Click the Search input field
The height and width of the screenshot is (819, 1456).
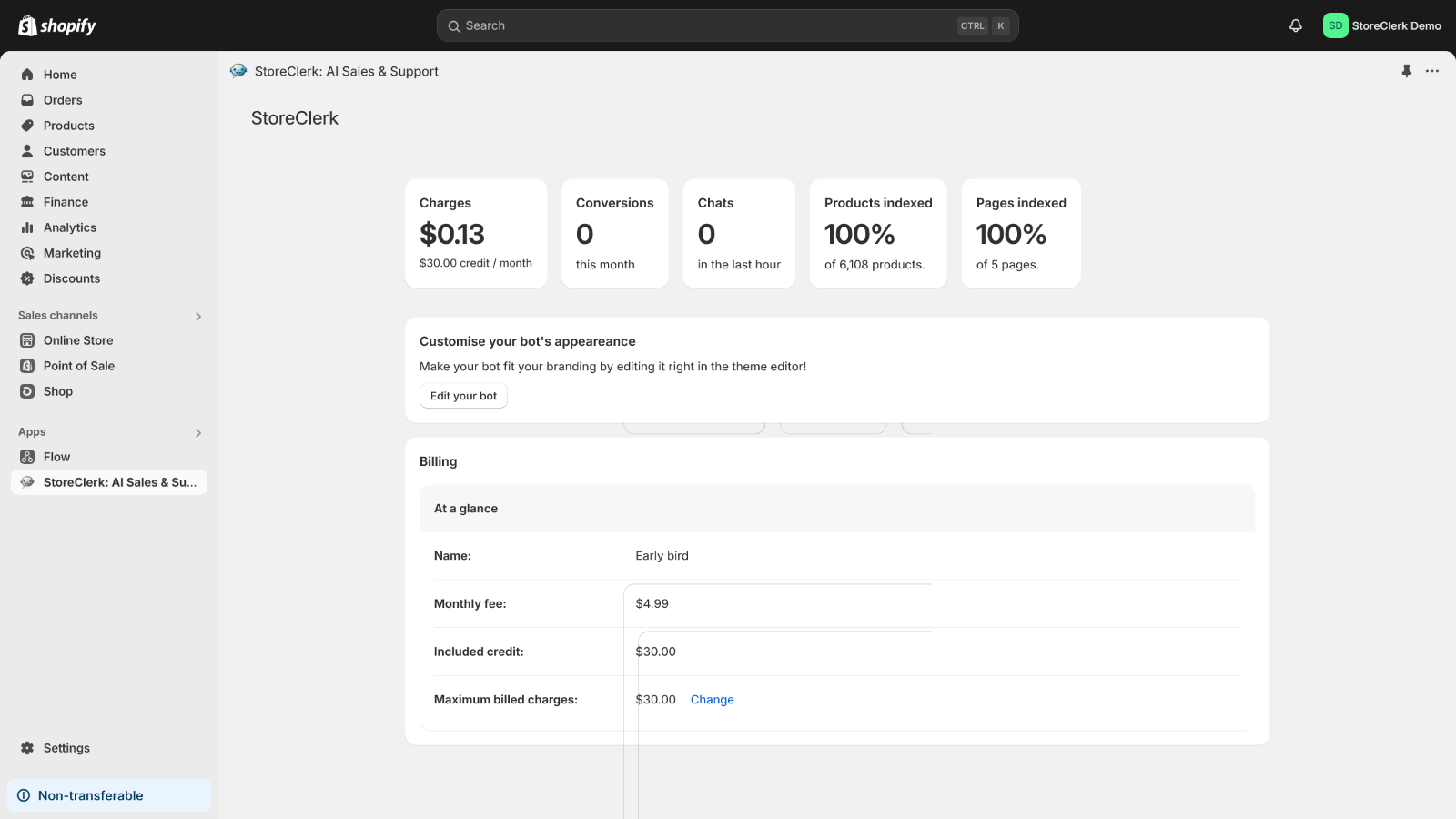coord(728,25)
